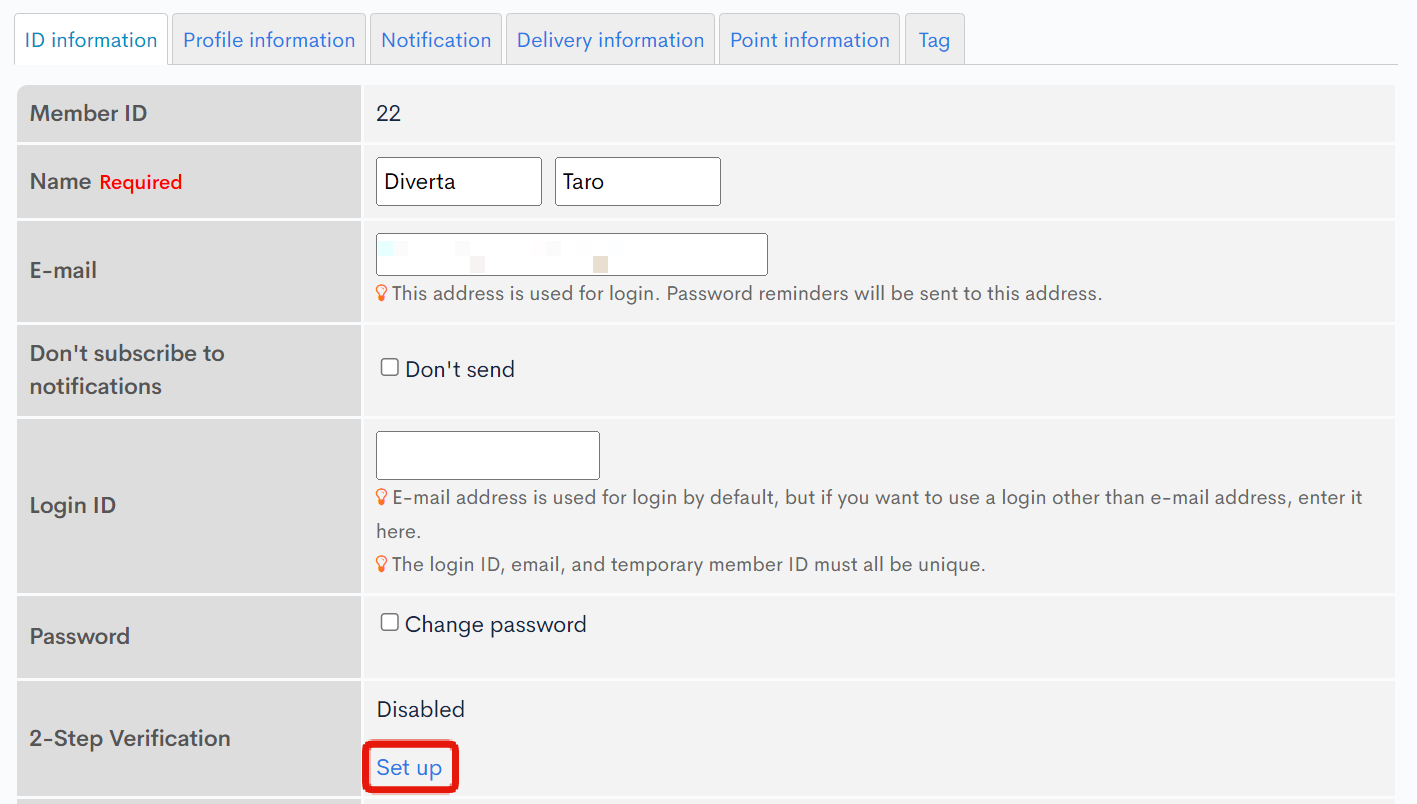Click the red Required label beside Name

coord(140,182)
